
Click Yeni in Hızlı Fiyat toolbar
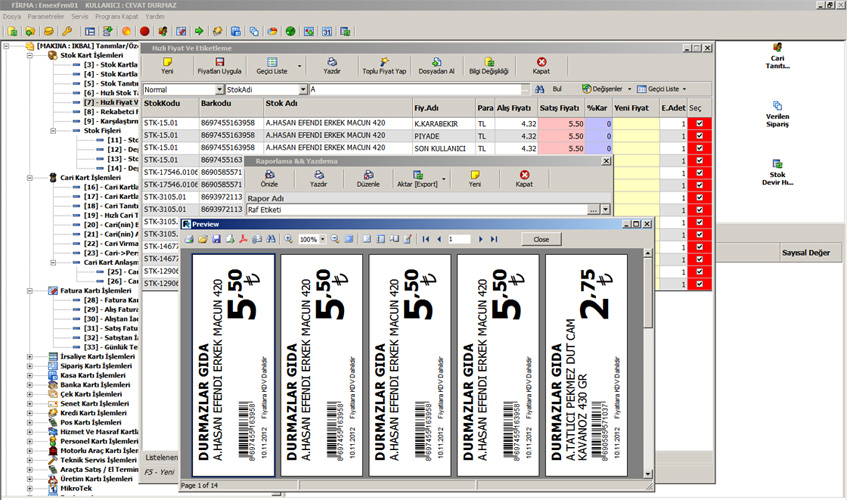tap(167, 66)
